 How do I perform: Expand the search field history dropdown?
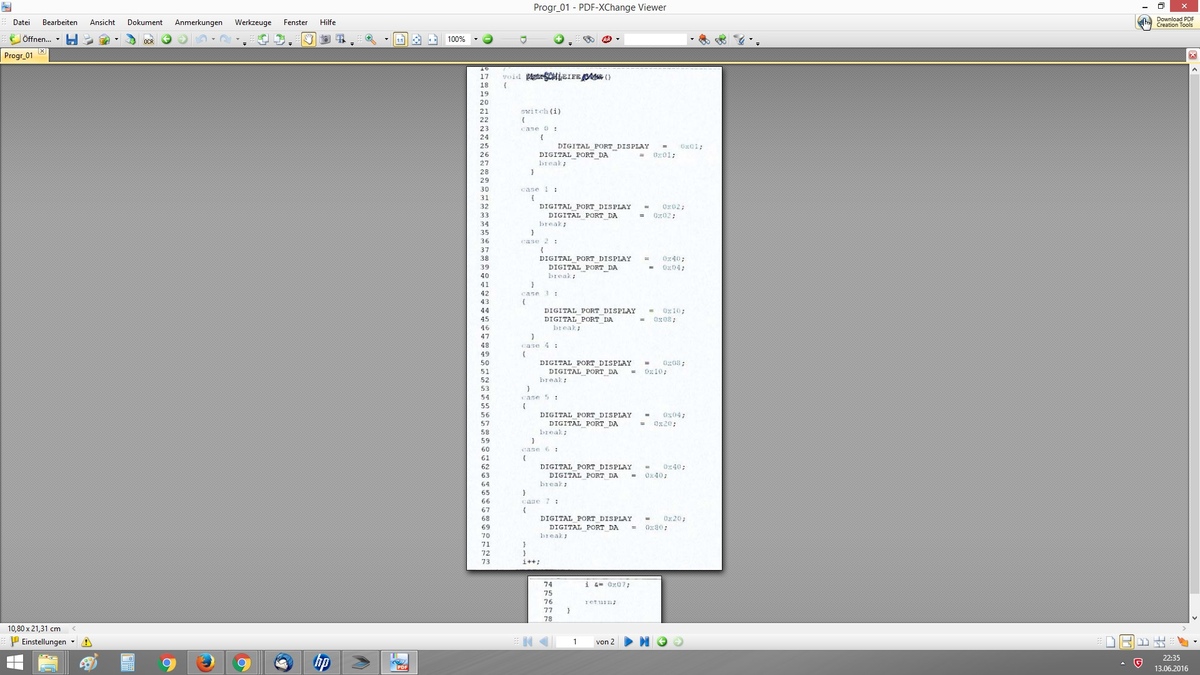(x=692, y=39)
